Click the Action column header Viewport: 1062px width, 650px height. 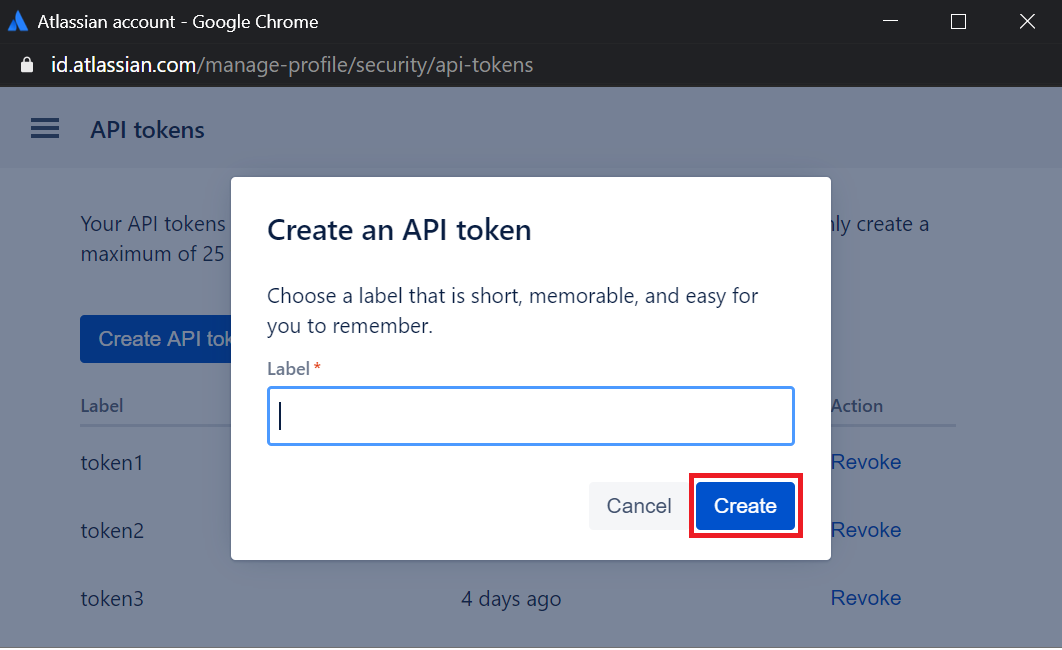coord(857,406)
